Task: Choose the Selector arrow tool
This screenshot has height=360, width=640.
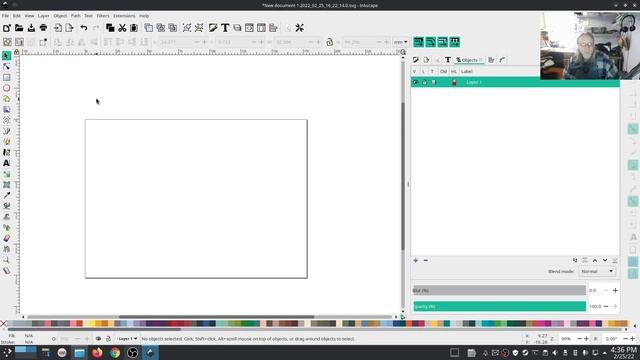Action: click(7, 56)
